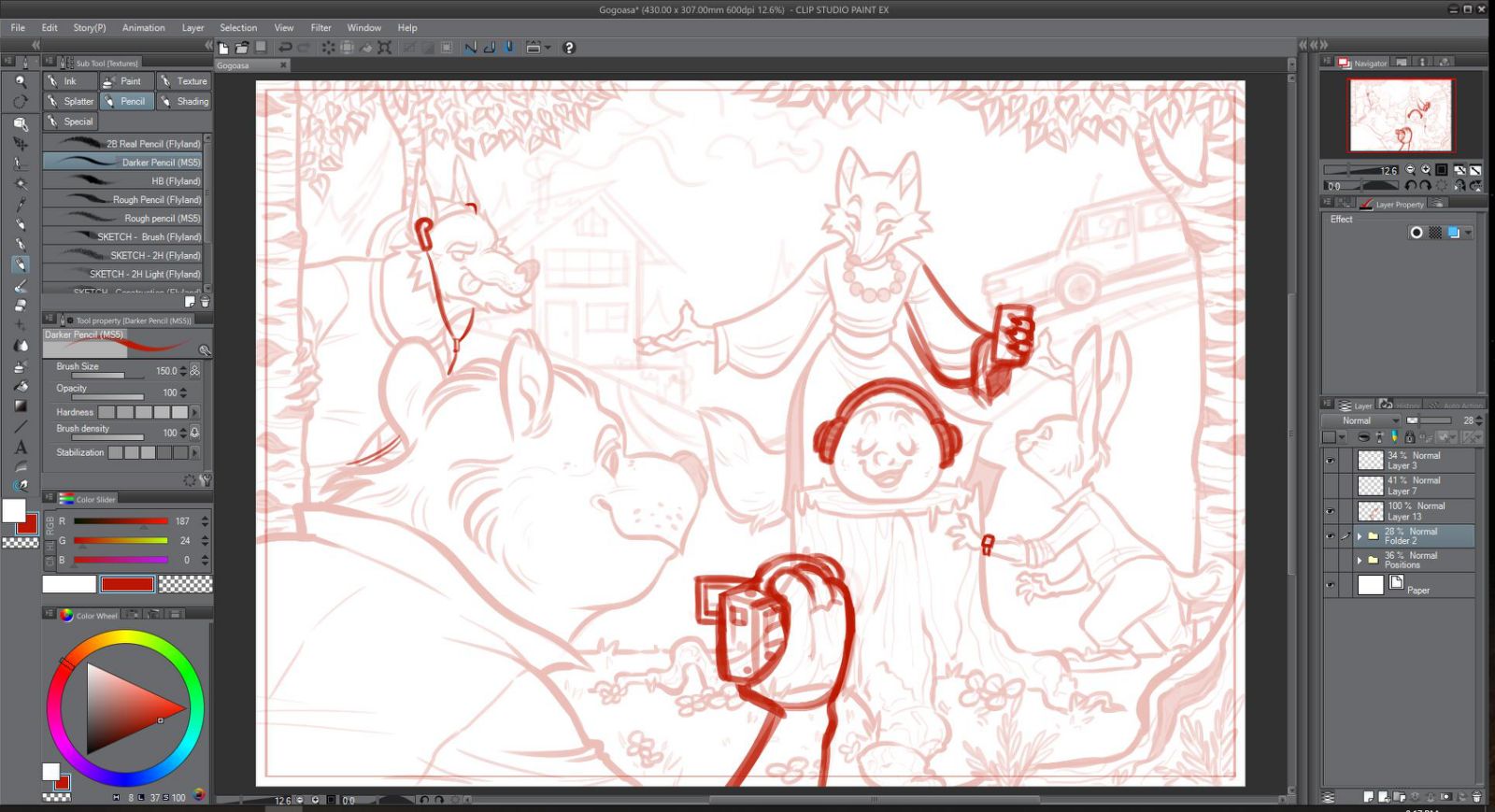Select the 2B Real Pencil (Flyland) preset
Image resolution: width=1495 pixels, height=812 pixels.
tap(123, 144)
